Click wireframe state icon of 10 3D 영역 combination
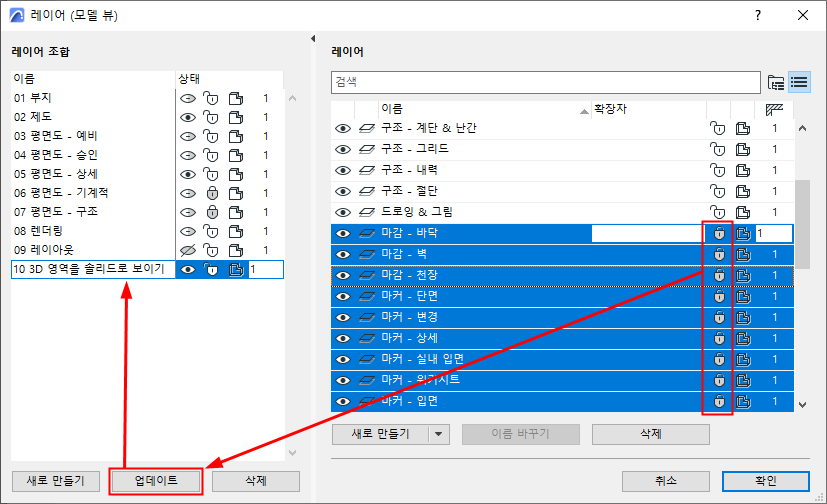Image resolution: width=827 pixels, height=504 pixels. tap(236, 269)
